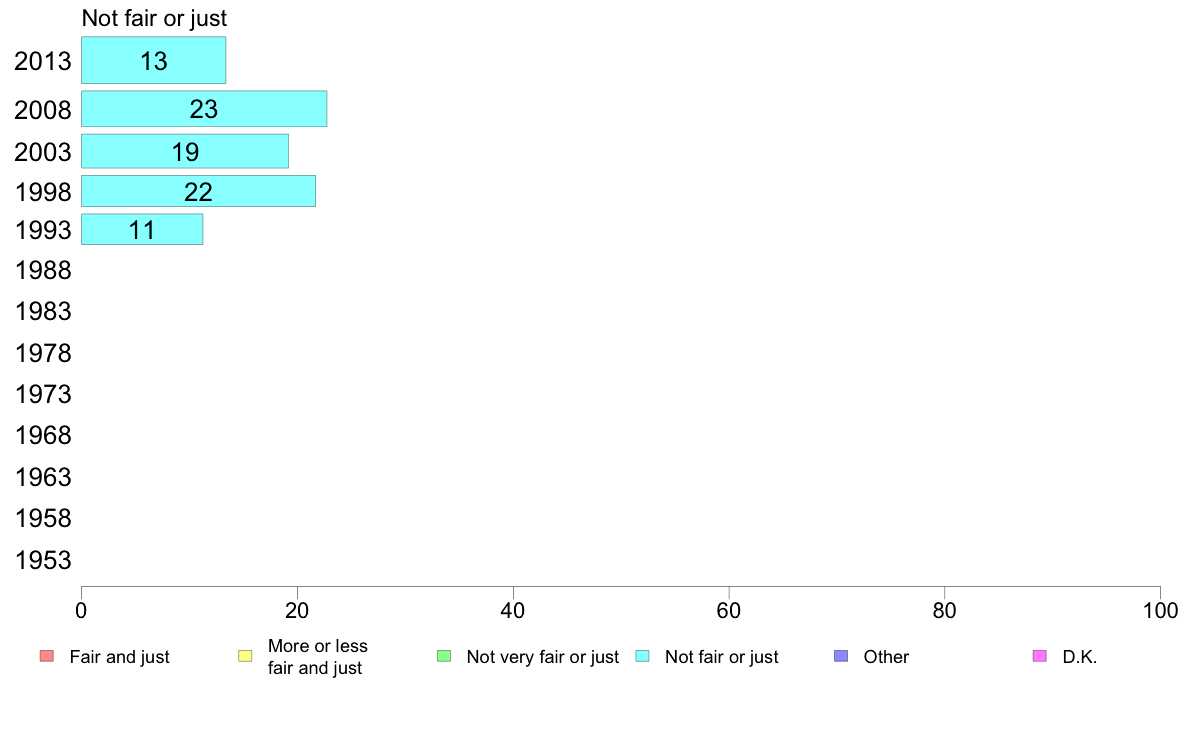Screen dimensions: 1188x736
Task: Select the 2013 bar showing 13
Action: coord(153,60)
